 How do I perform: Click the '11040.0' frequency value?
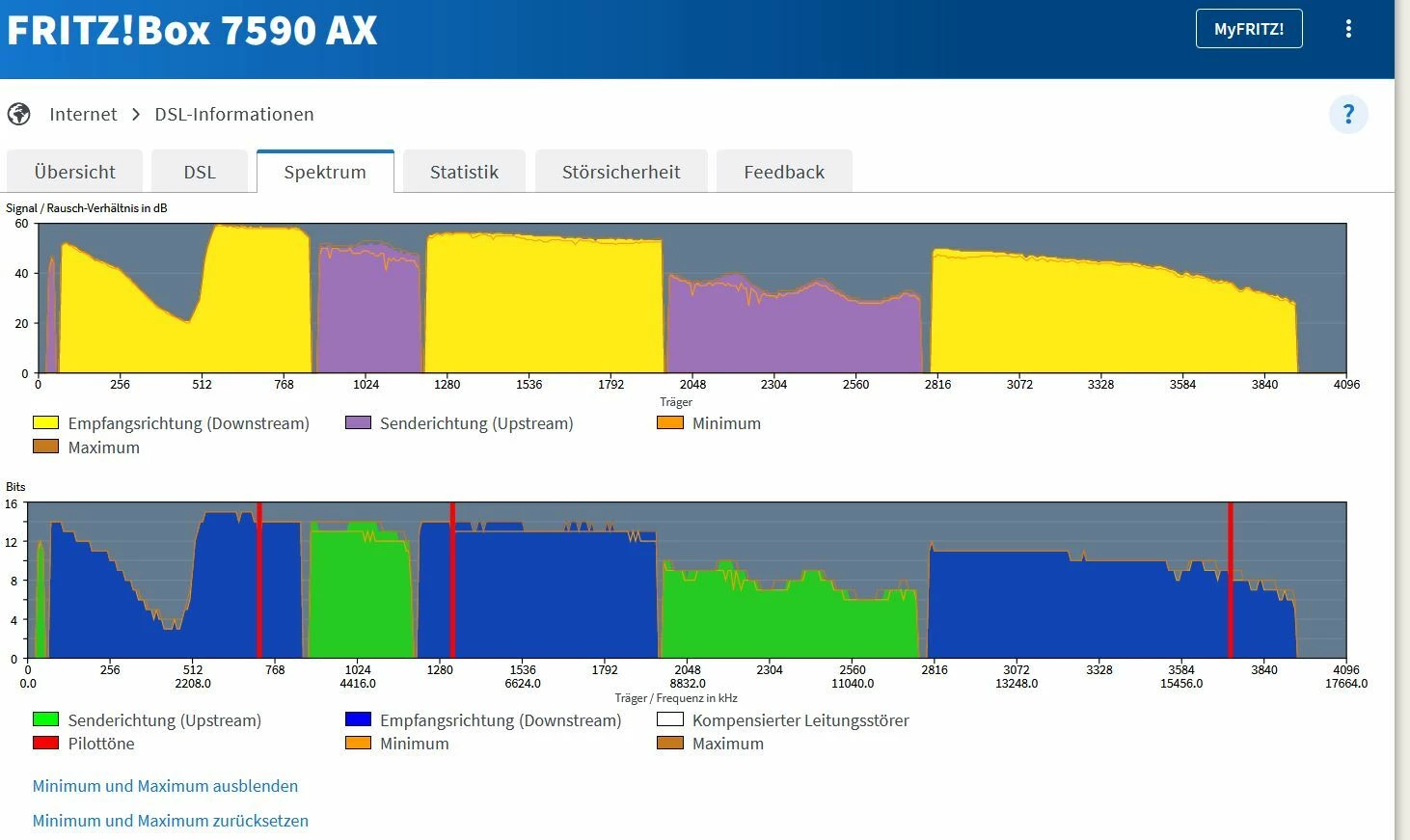(x=853, y=684)
